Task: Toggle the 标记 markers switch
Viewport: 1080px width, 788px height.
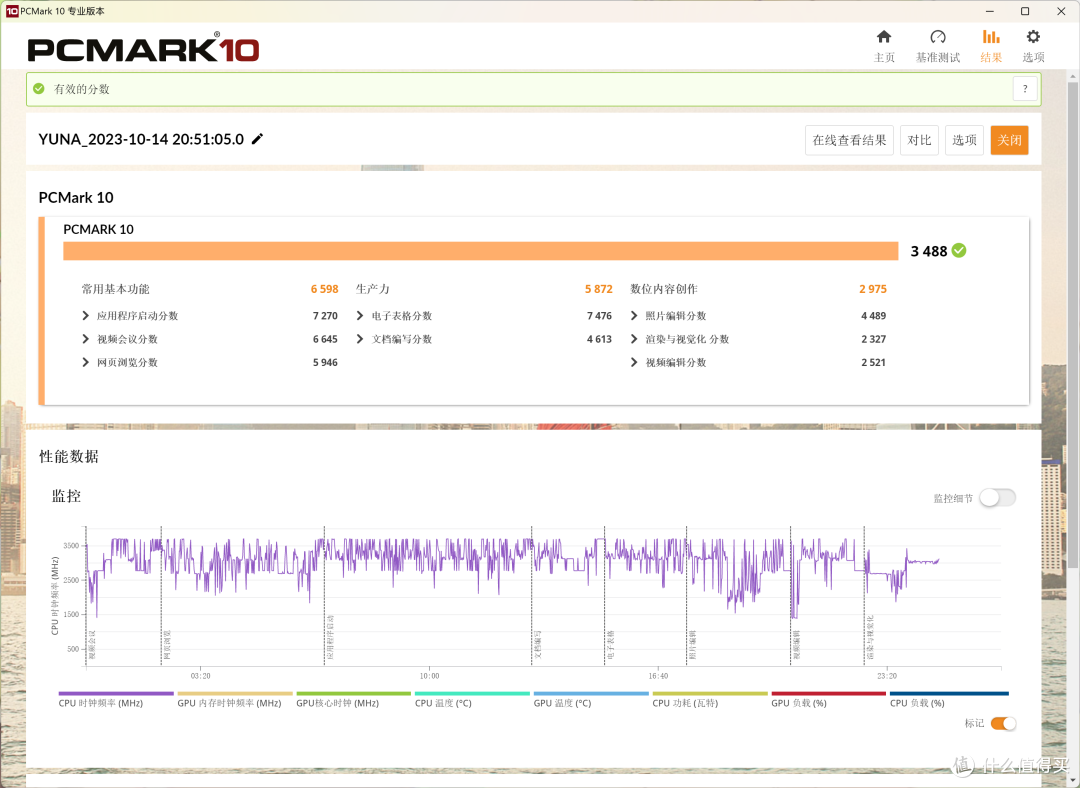Action: [x=1003, y=723]
